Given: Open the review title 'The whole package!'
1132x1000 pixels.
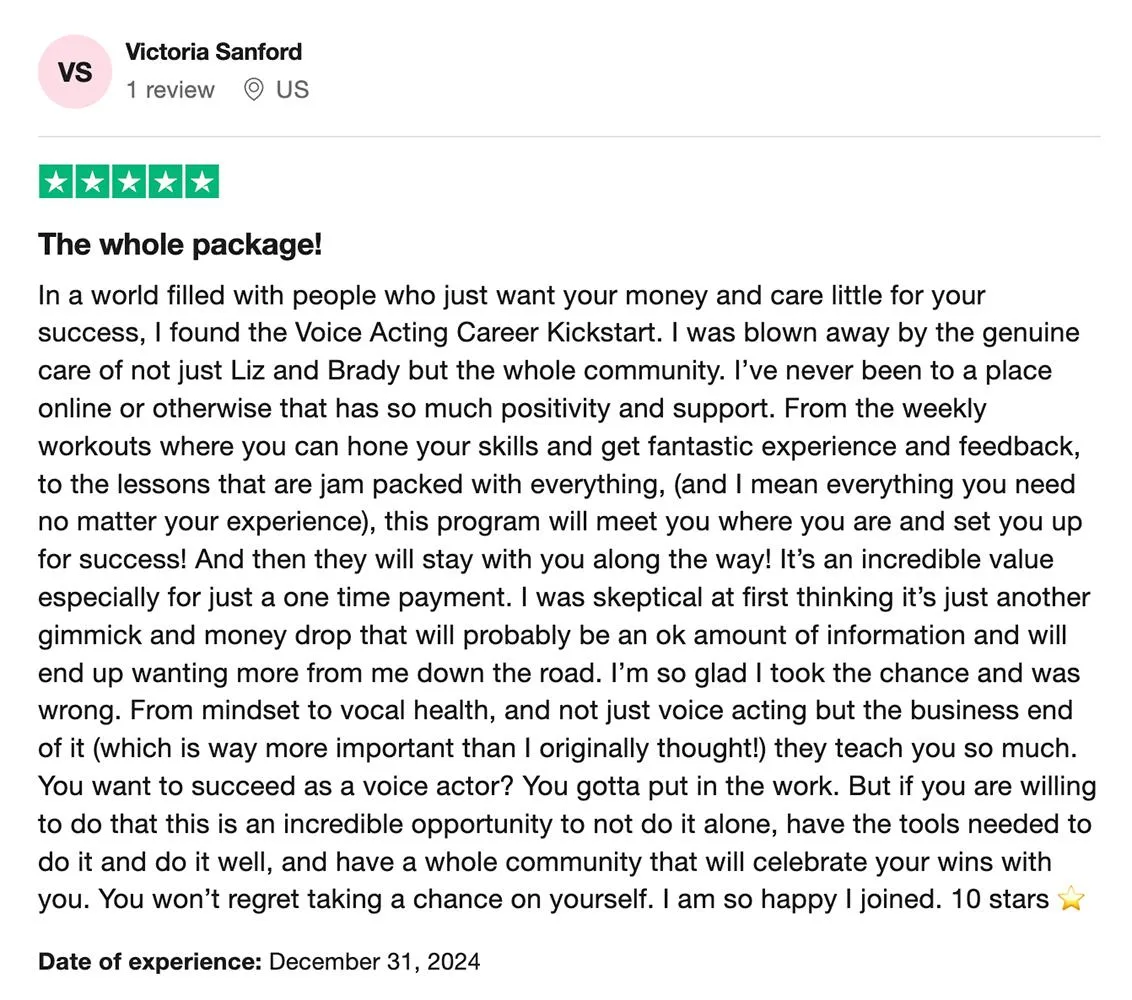Looking at the screenshot, I should (180, 244).
